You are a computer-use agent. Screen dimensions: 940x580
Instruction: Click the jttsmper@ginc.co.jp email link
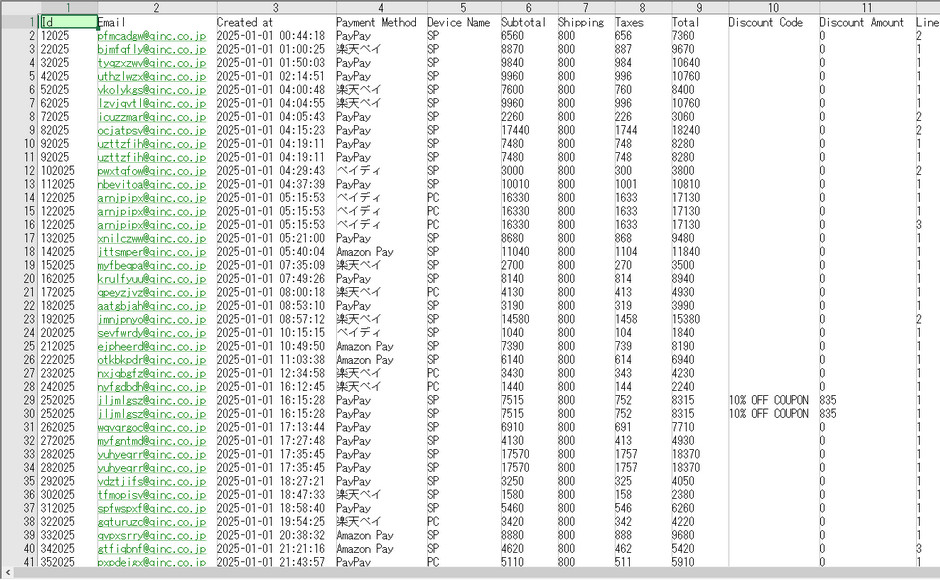pos(151,253)
